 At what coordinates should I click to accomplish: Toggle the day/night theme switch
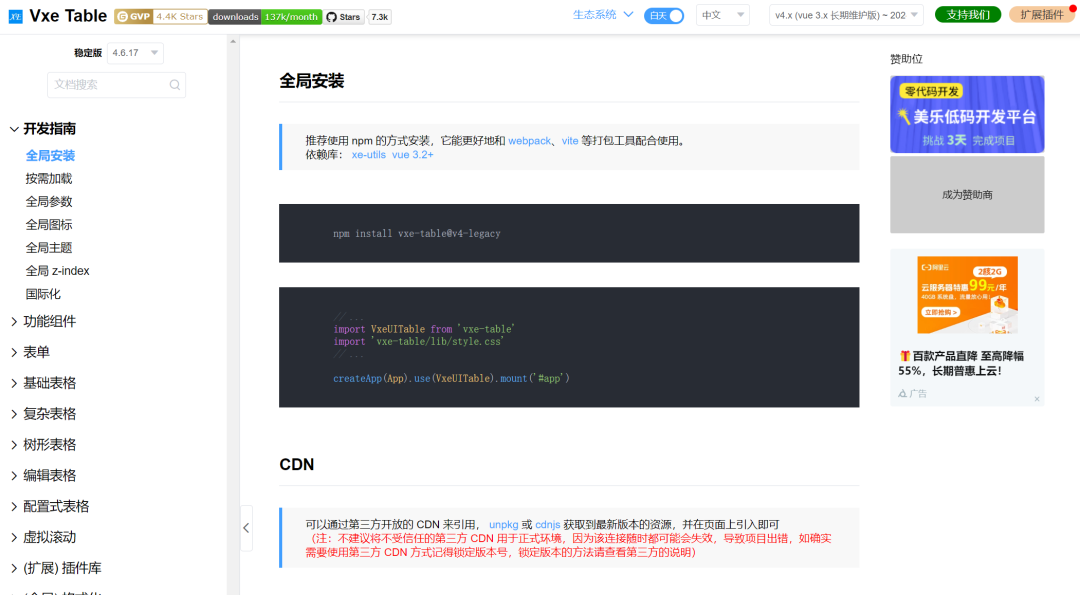(663, 16)
